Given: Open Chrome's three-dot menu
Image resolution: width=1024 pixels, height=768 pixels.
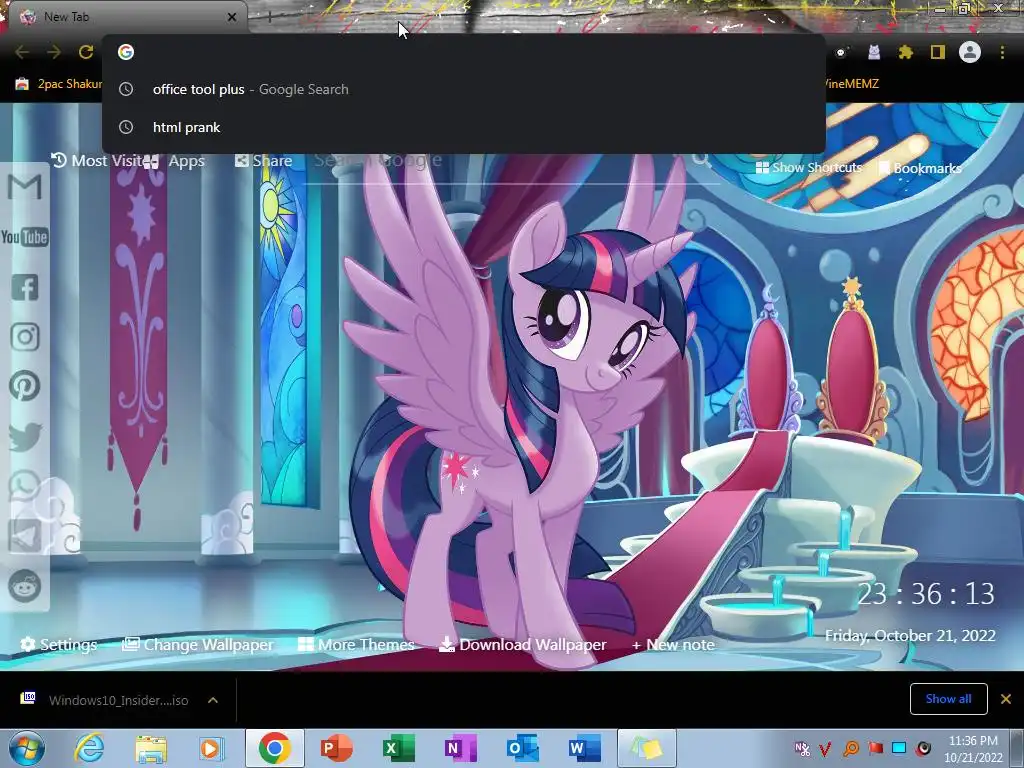Looking at the screenshot, I should tap(1002, 52).
